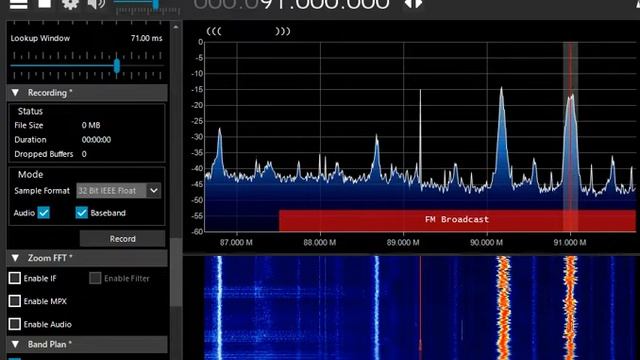Click the 90.000 M frequency label

coord(487,242)
